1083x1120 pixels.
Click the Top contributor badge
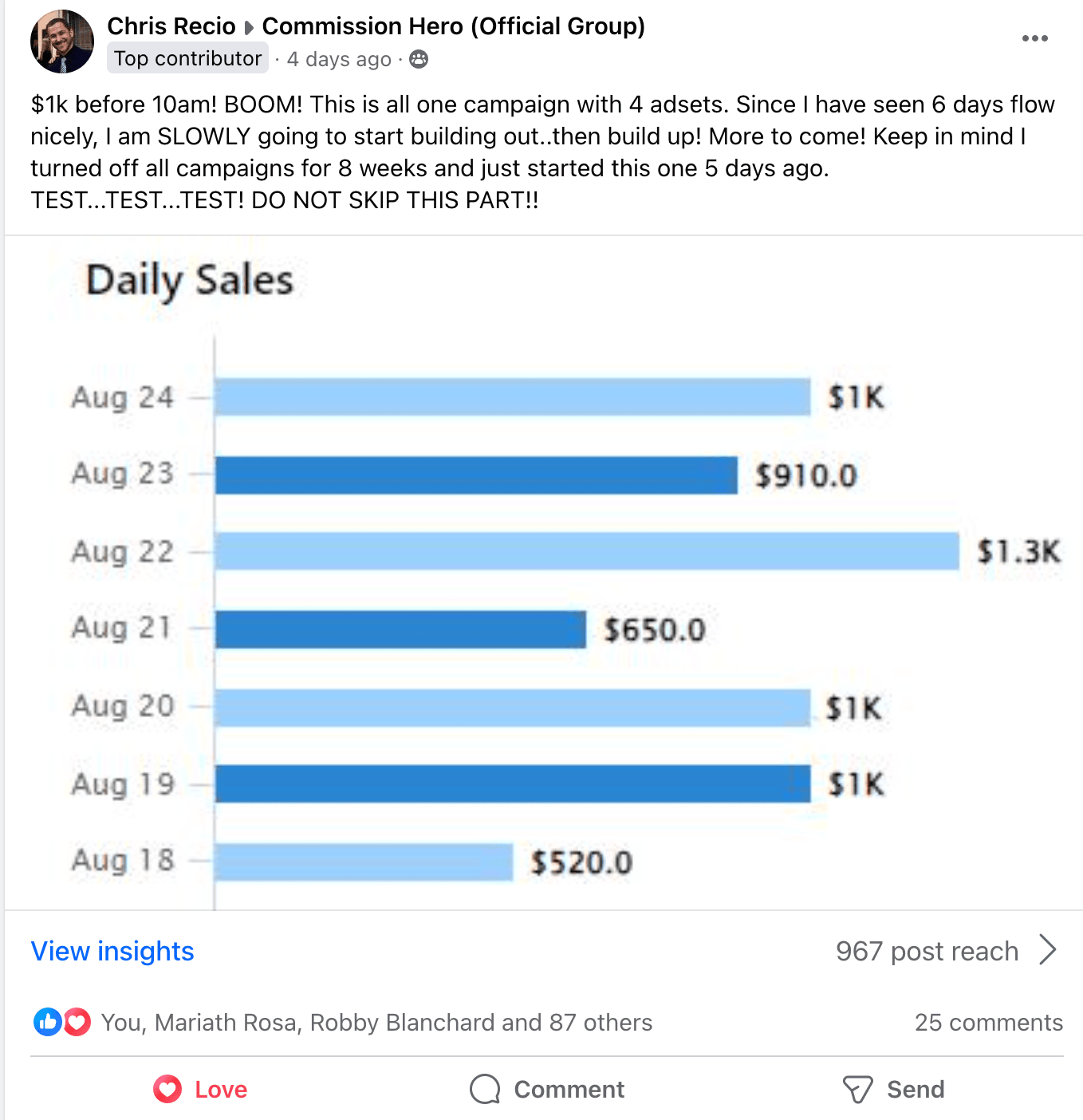pyautogui.click(x=187, y=58)
